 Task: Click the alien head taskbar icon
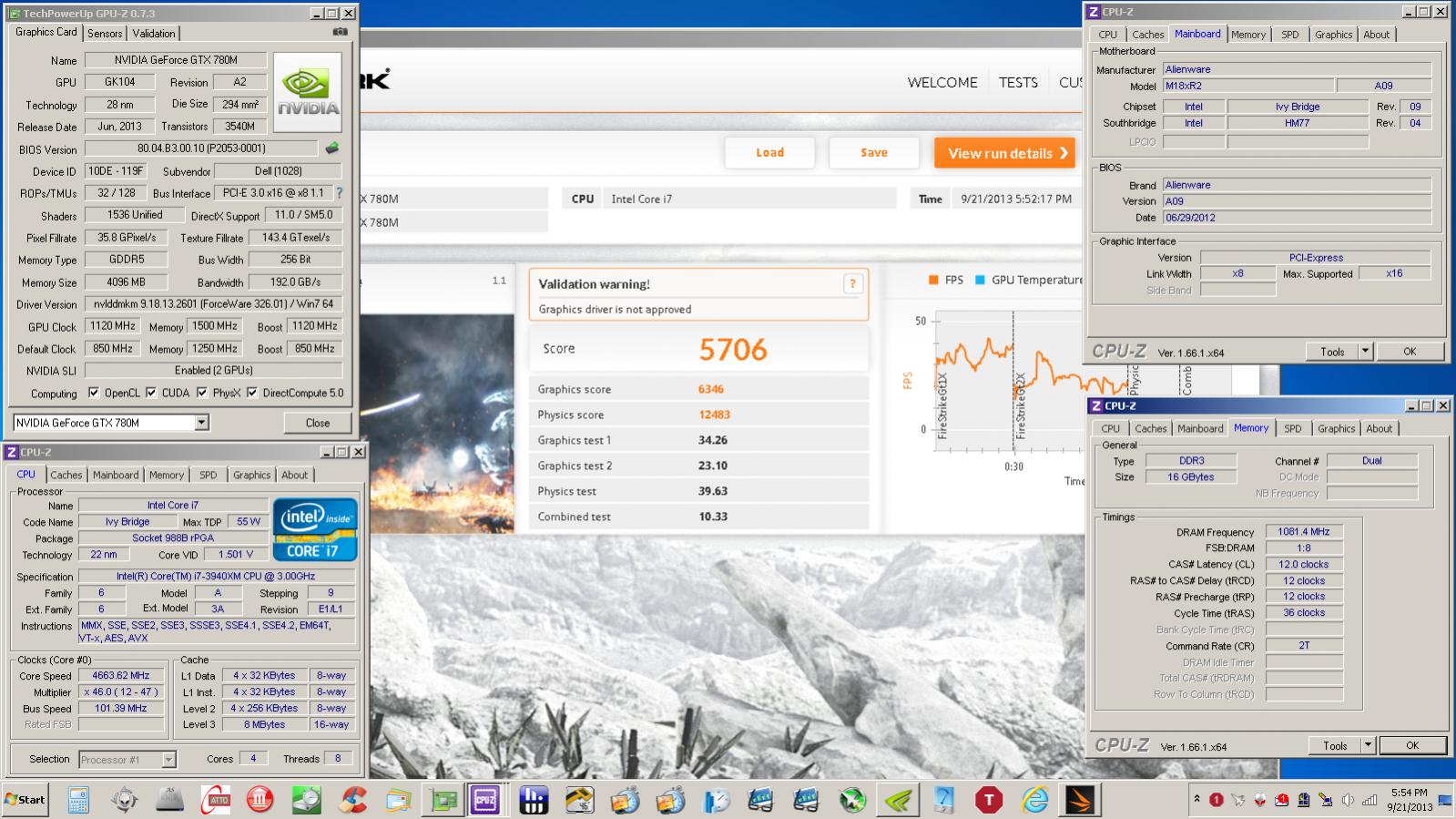(125, 800)
